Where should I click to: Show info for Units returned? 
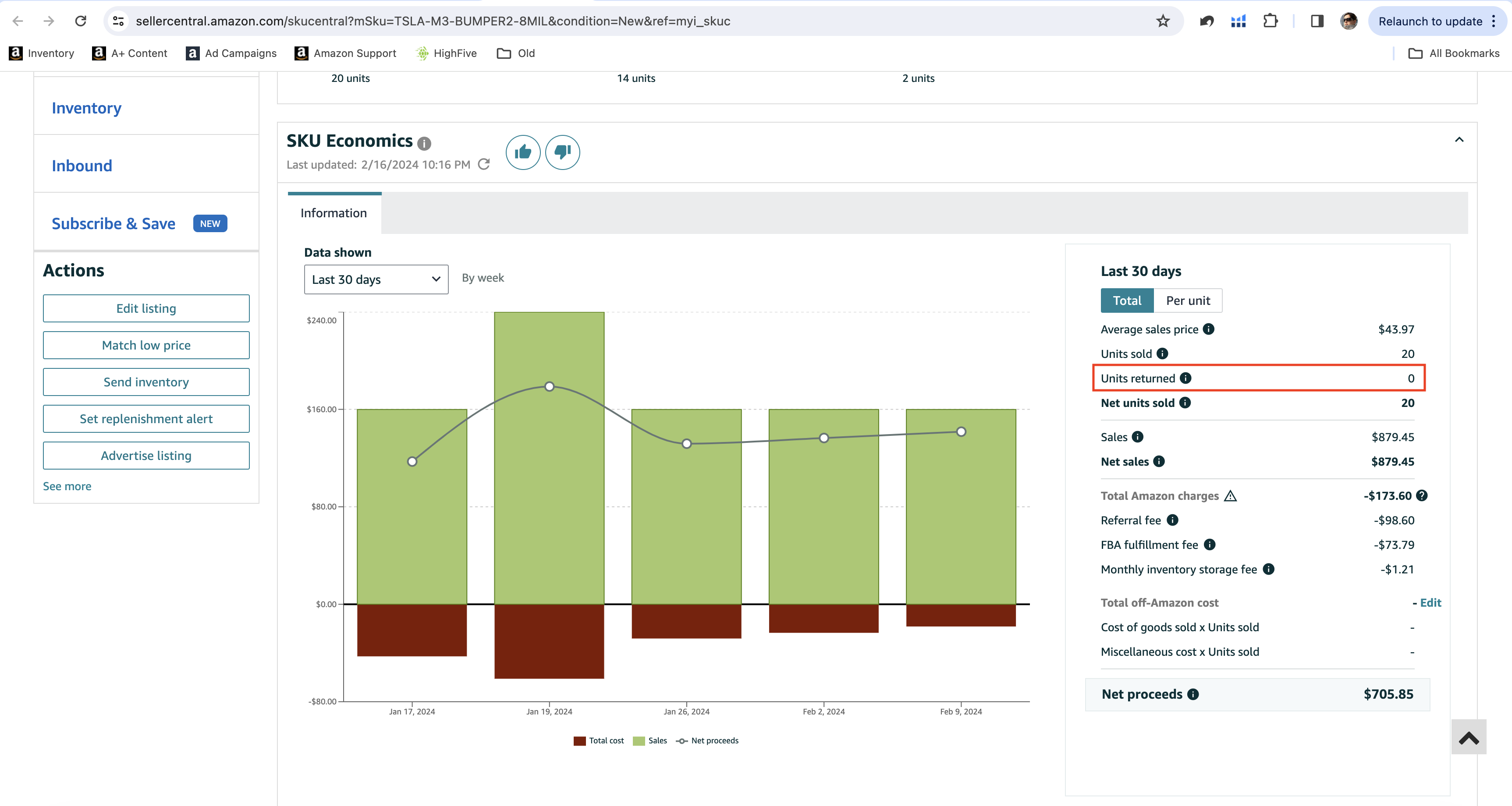click(x=1185, y=378)
